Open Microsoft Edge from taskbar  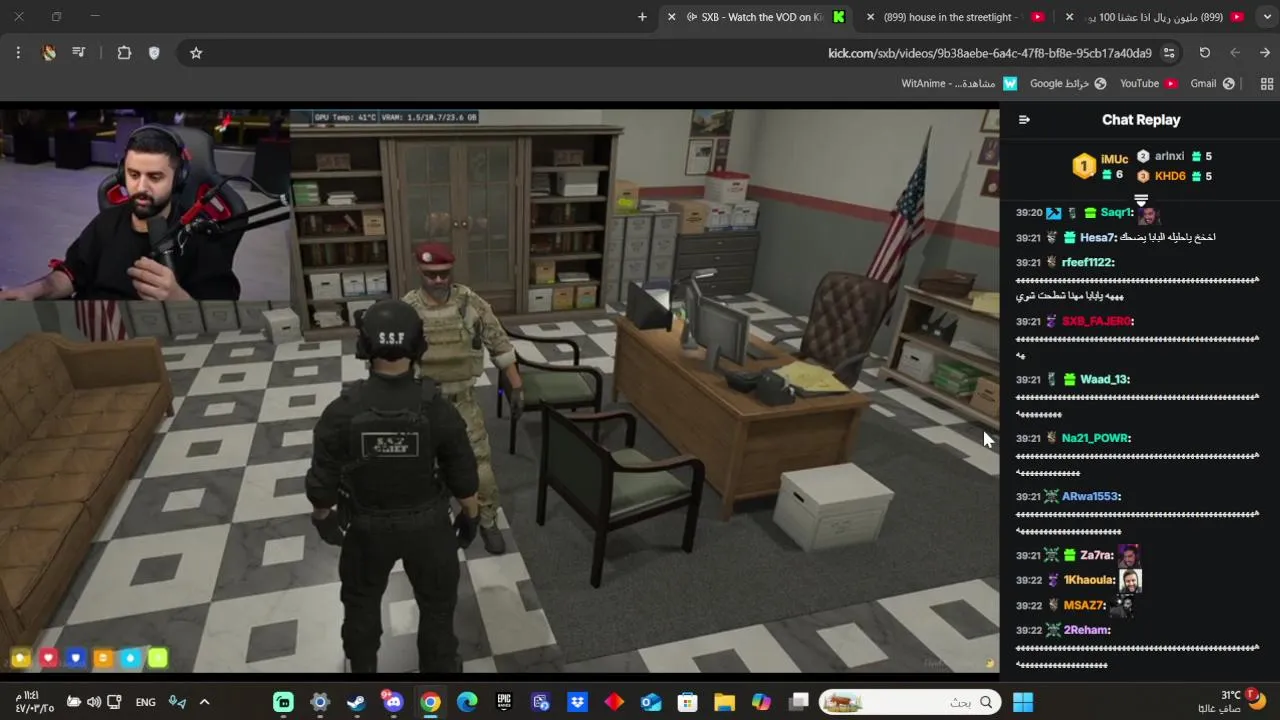click(x=467, y=702)
